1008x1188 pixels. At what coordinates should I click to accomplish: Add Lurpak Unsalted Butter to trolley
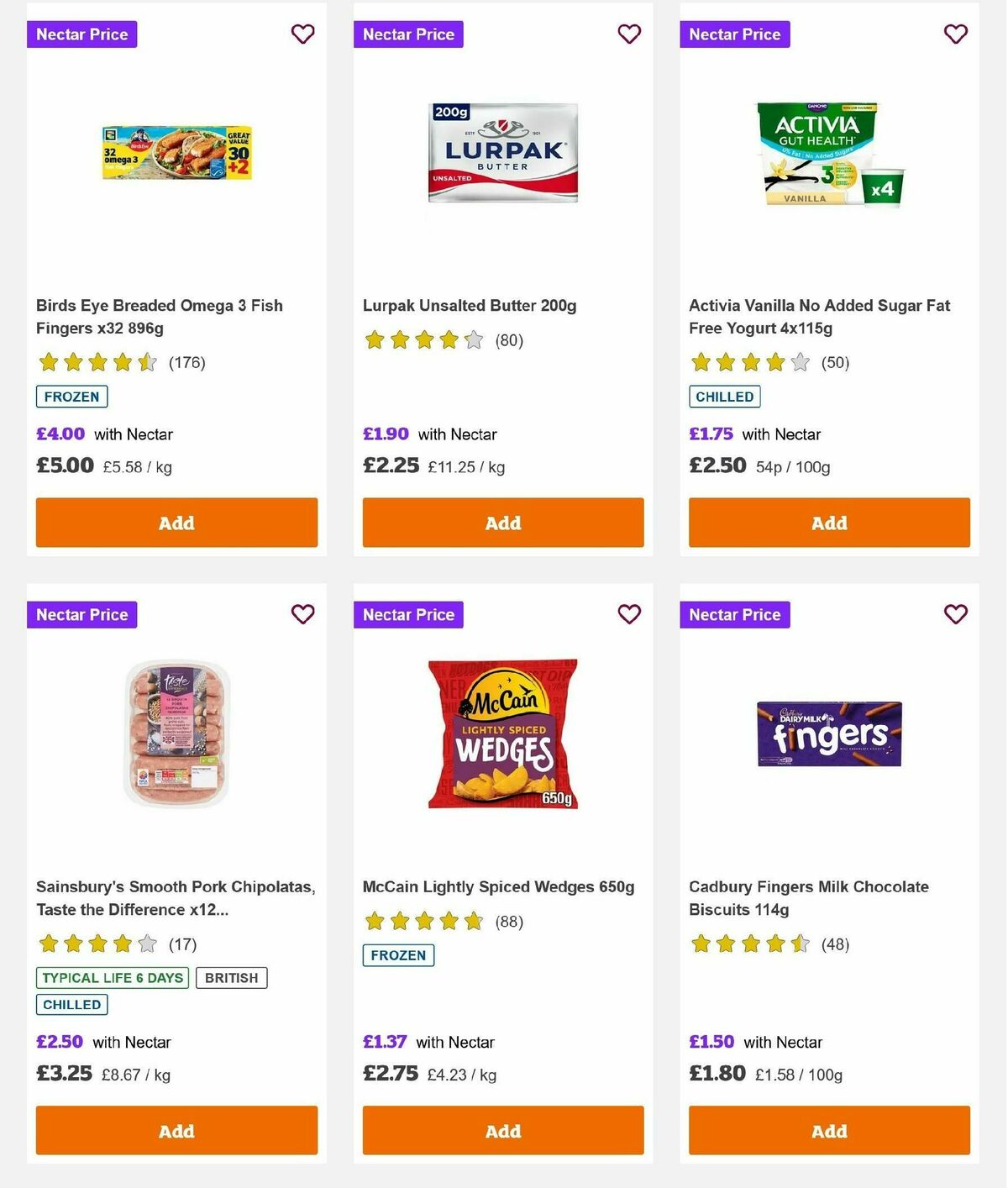tap(502, 522)
